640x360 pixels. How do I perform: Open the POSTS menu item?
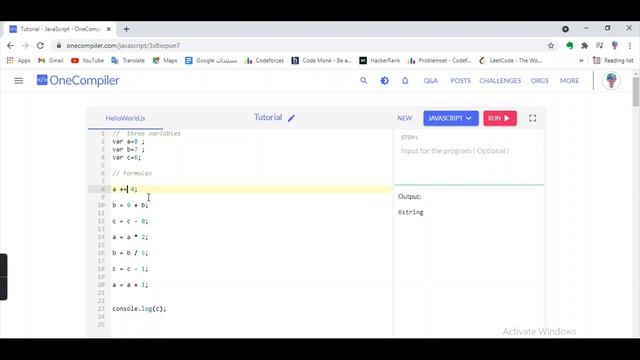(460, 80)
